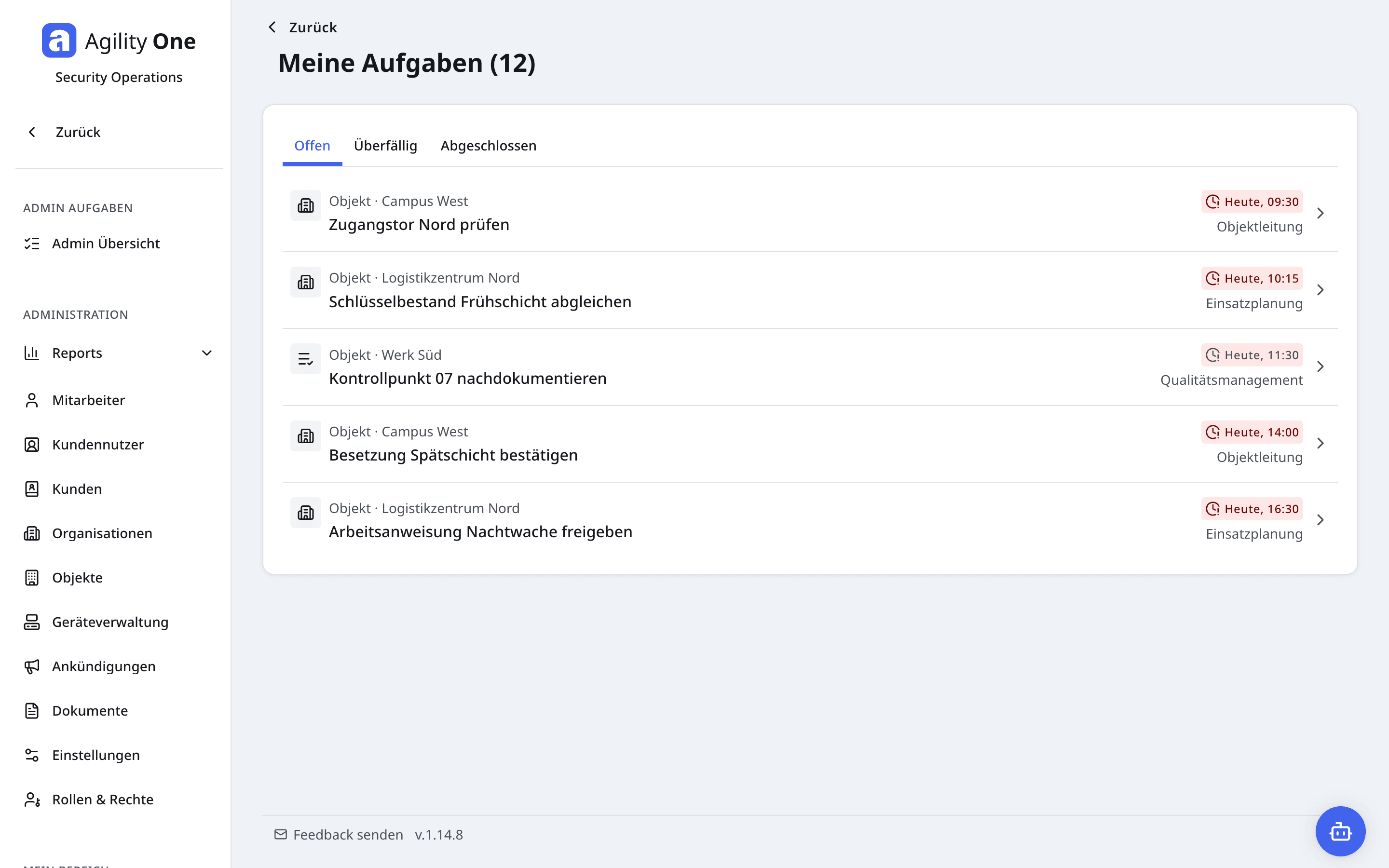This screenshot has width=1389, height=868.
Task: Click the Reports bar chart icon
Action: (31, 353)
